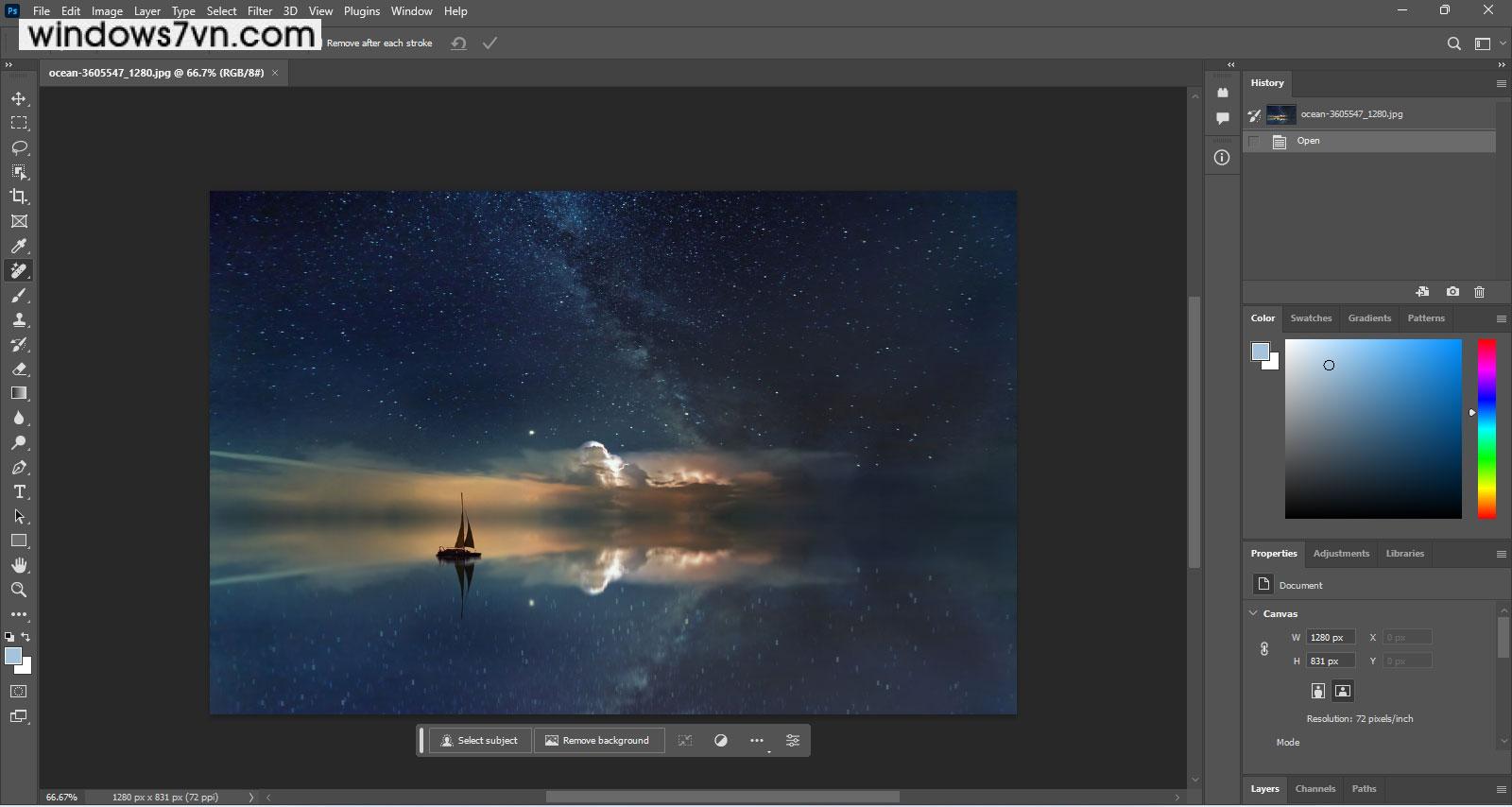Toggle Quick Mask mode
The height and width of the screenshot is (807, 1512).
(19, 692)
